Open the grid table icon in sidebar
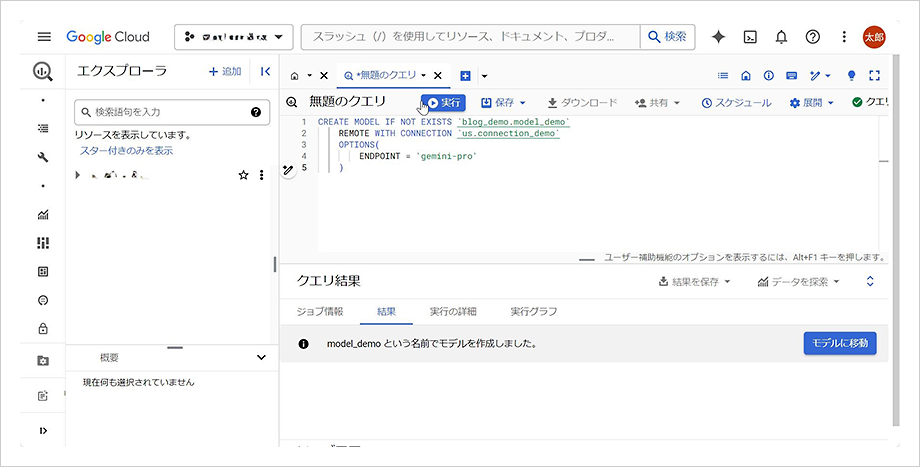Image resolution: width=920 pixels, height=467 pixels. pyautogui.click(x=43, y=272)
